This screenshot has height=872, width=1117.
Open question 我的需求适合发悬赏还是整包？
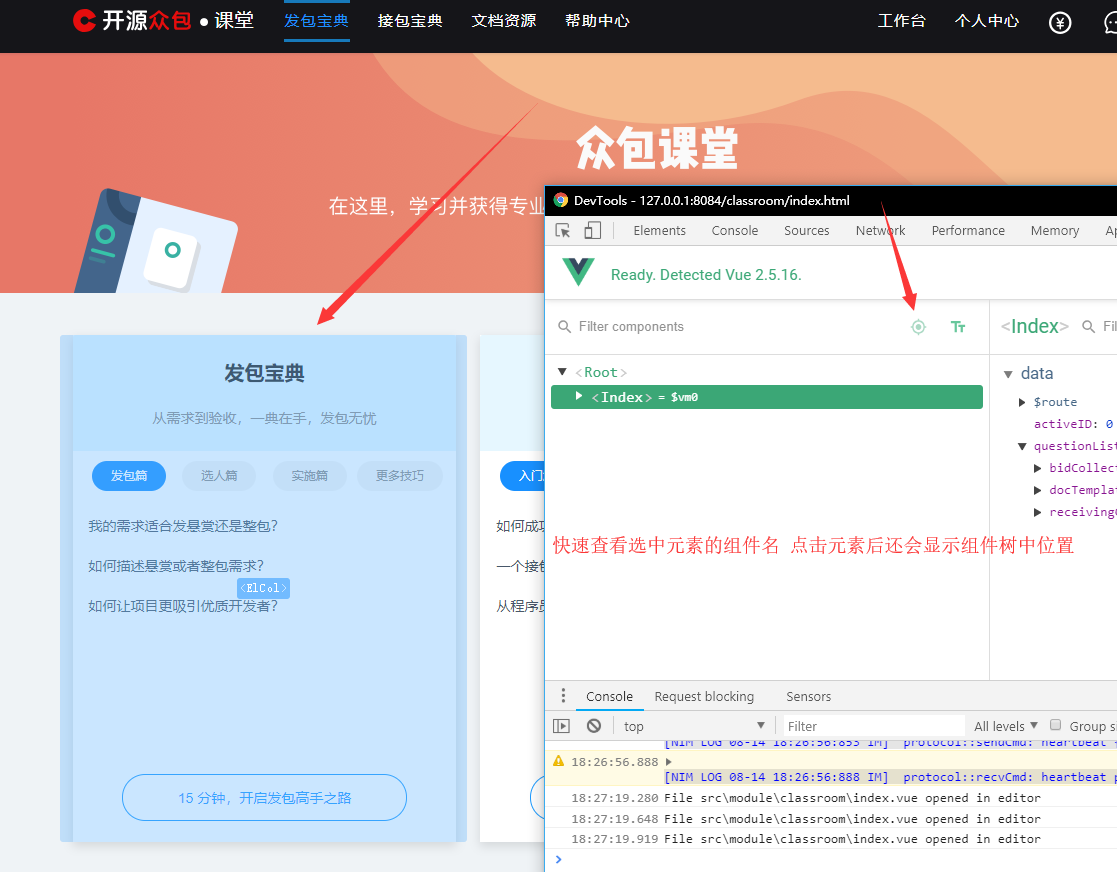182,526
